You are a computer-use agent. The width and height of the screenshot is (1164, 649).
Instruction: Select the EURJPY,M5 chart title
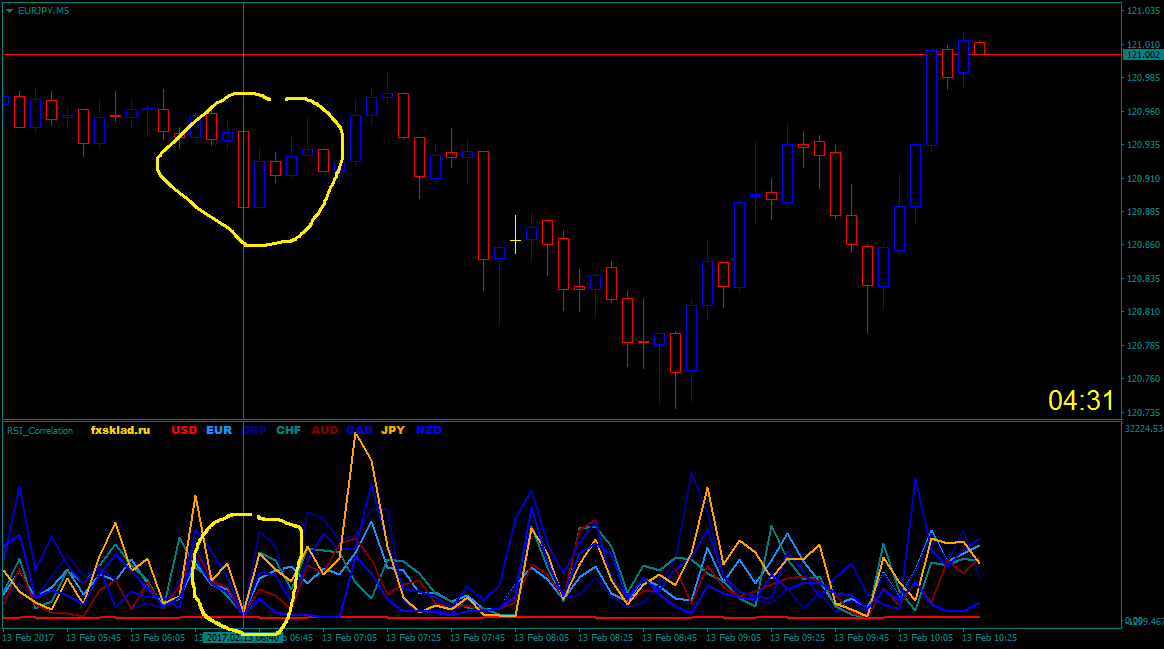coord(43,11)
